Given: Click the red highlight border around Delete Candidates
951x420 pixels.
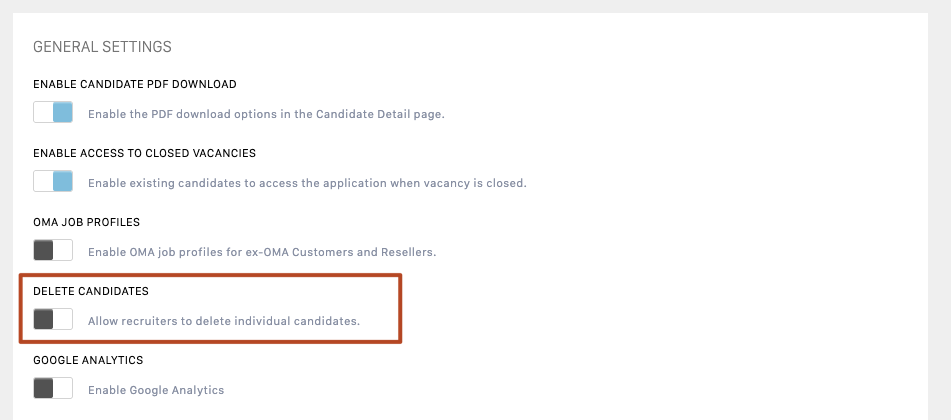Looking at the screenshot, I should tap(400, 308).
